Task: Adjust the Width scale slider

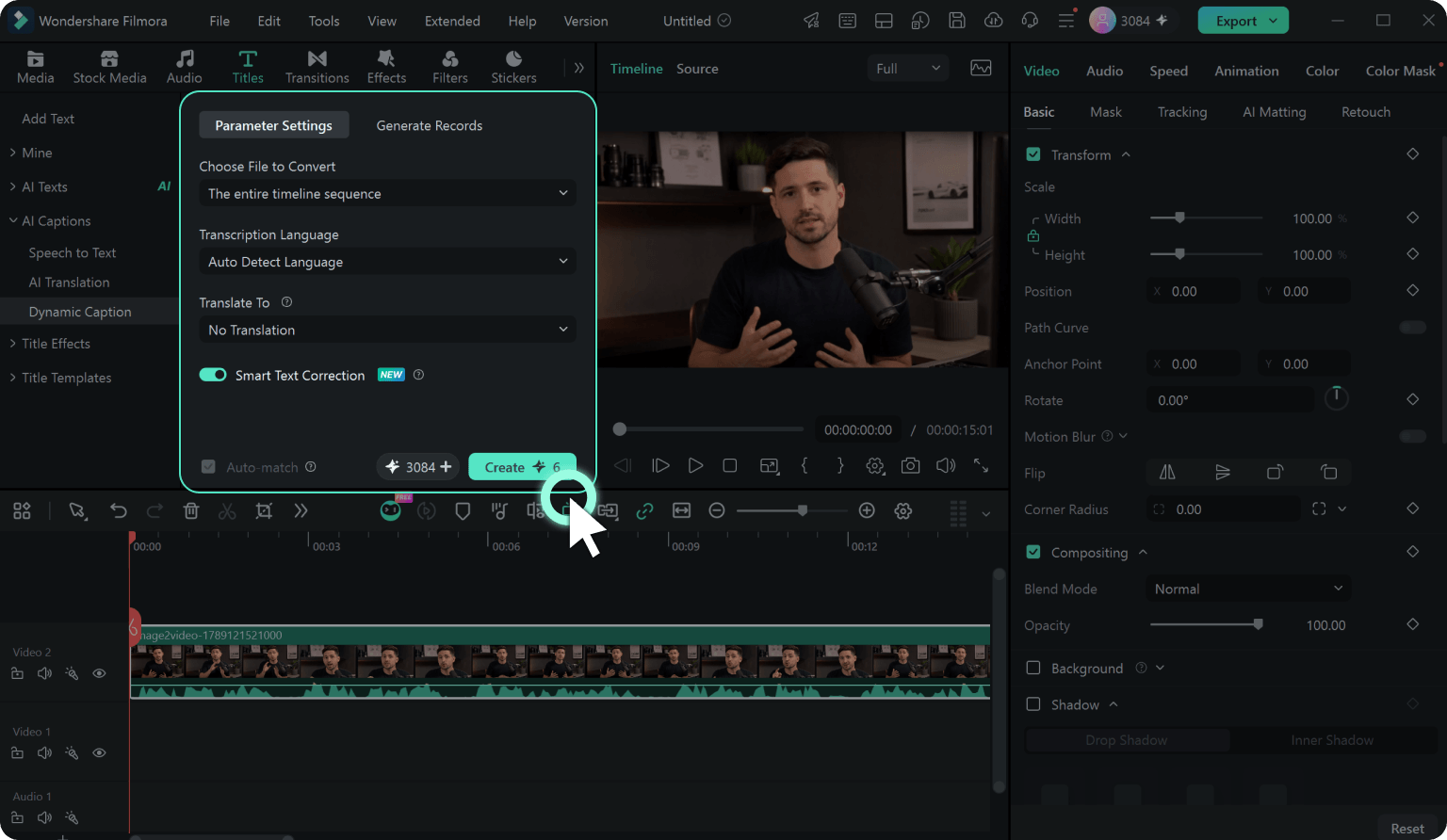Action: pos(1179,218)
